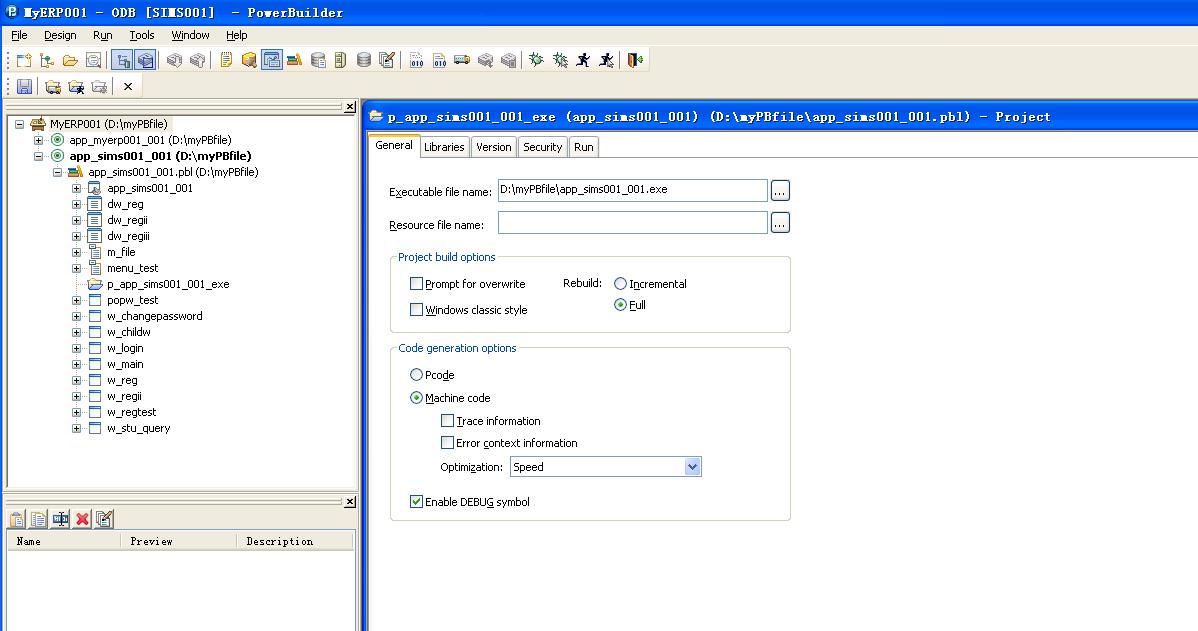
Task: Click the Full Build workspace icon
Action: tap(439, 60)
